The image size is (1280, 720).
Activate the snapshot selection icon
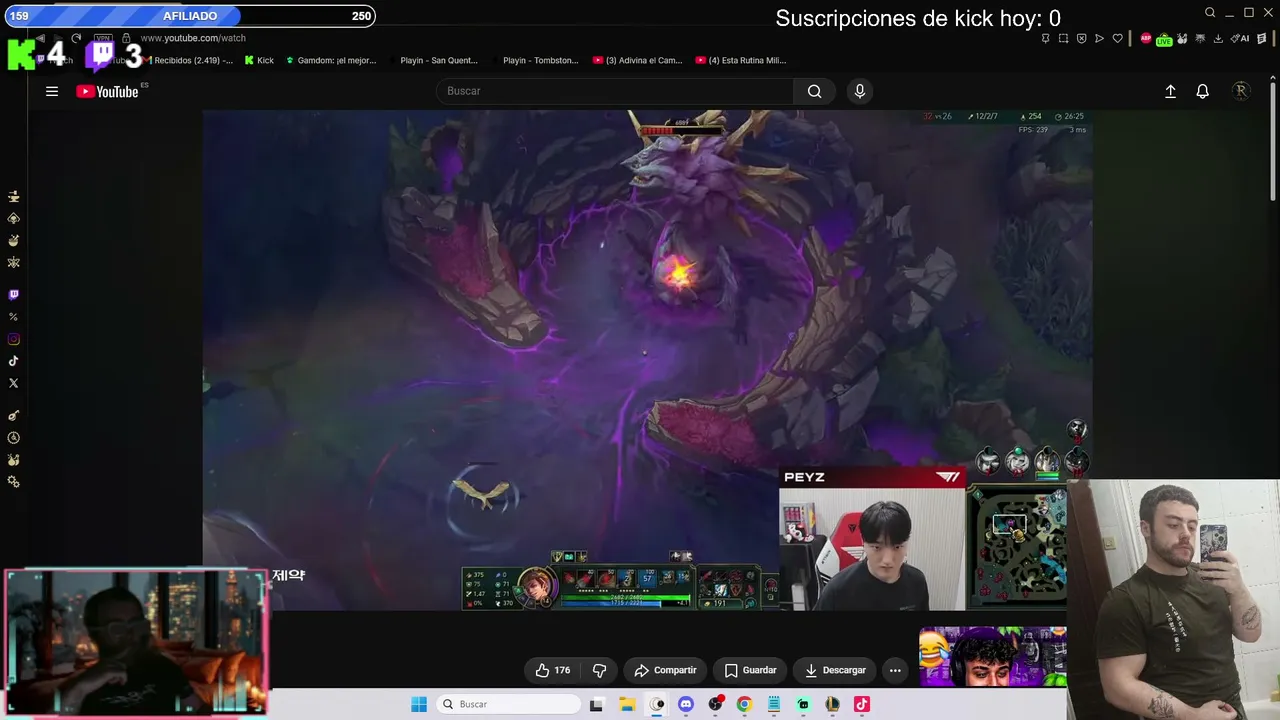(x=1064, y=38)
